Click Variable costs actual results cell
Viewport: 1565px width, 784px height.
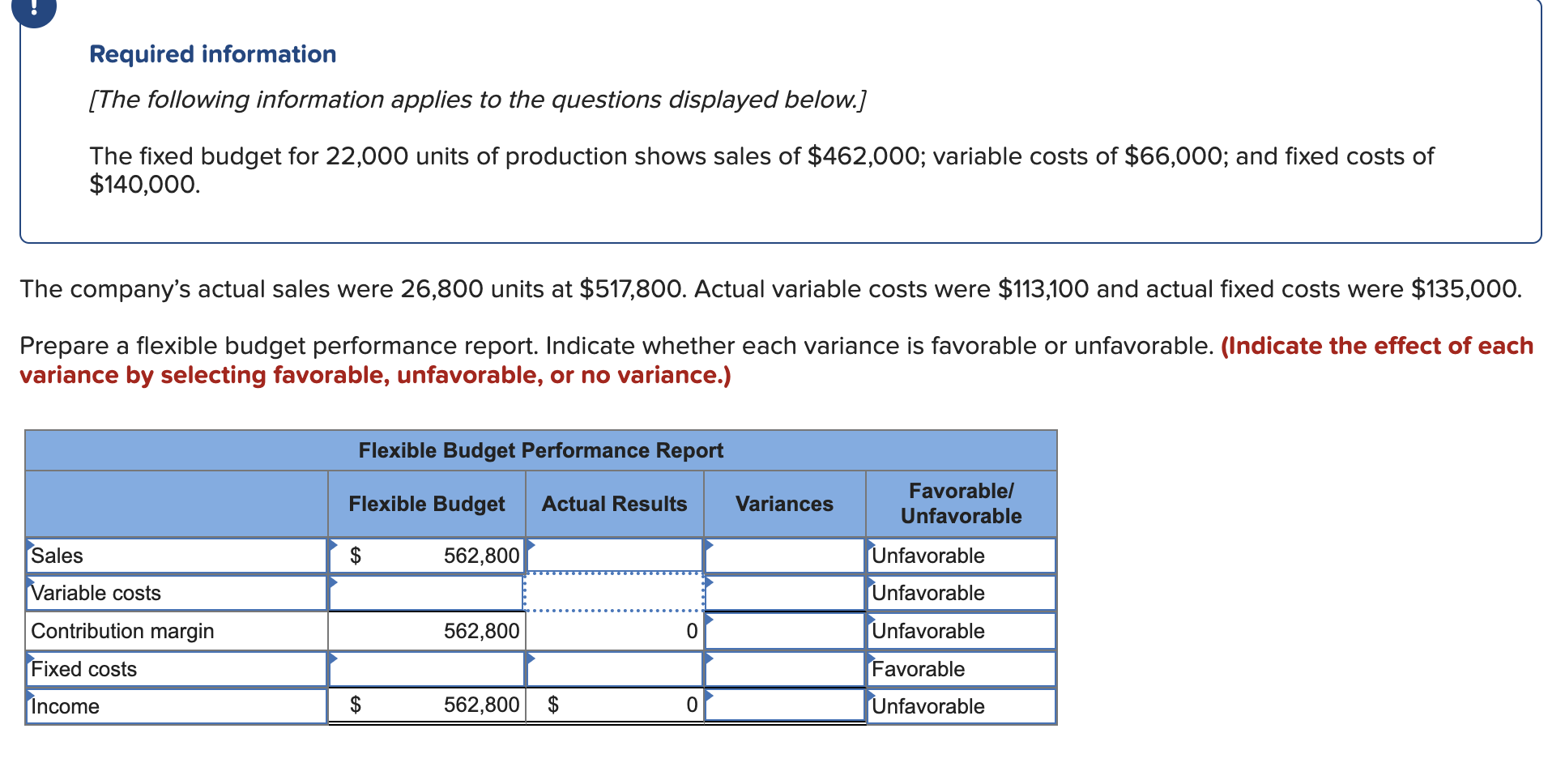pyautogui.click(x=615, y=593)
